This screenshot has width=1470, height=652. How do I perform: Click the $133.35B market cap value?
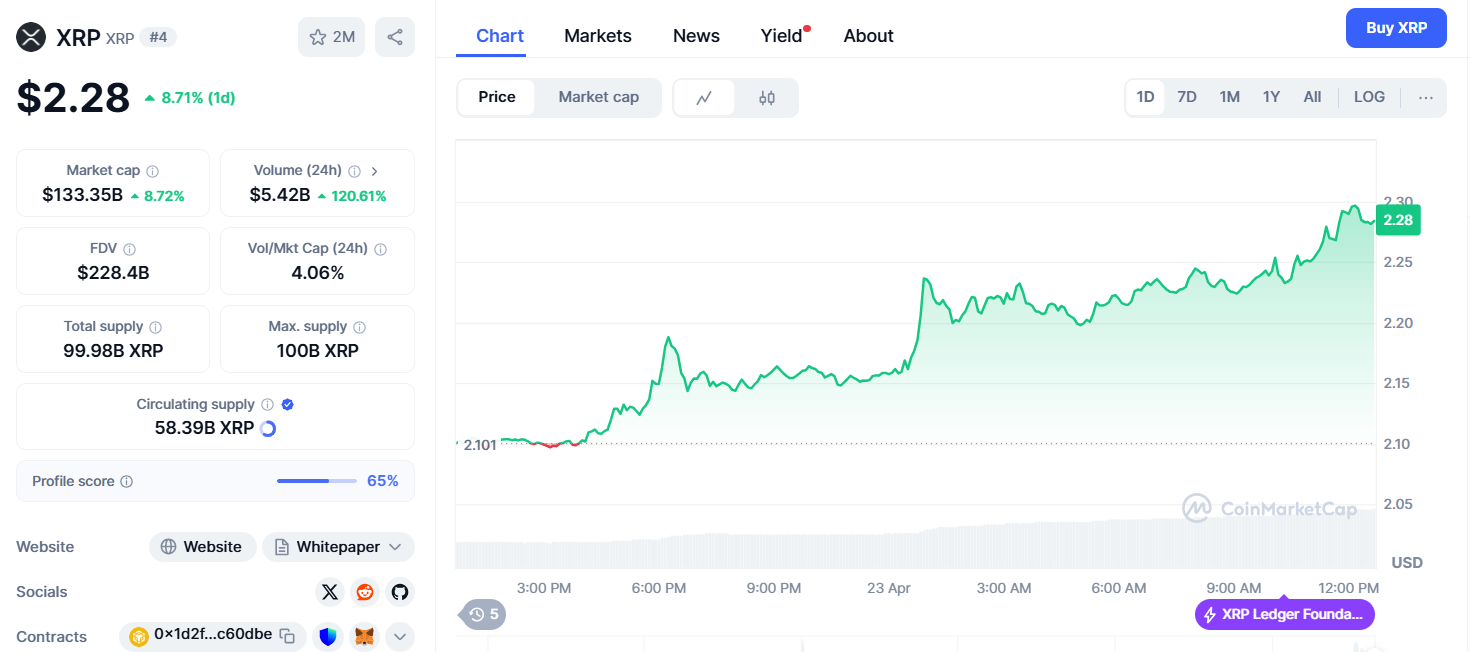(82, 195)
